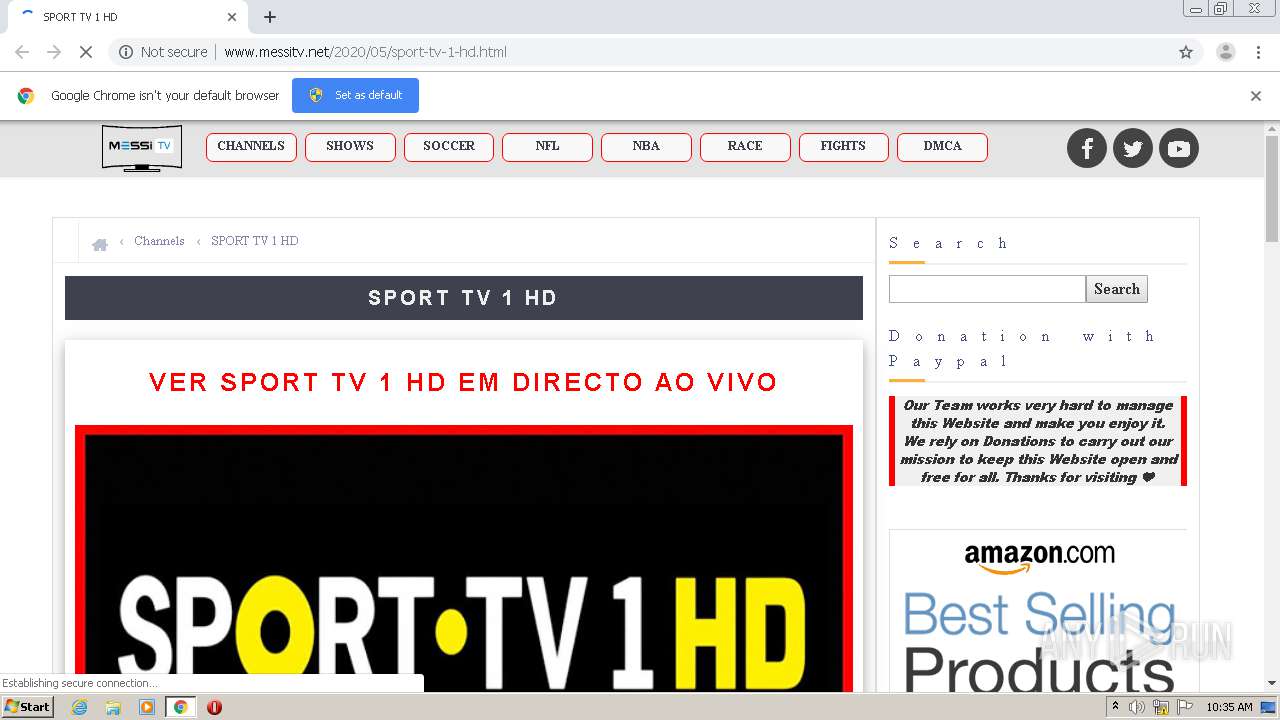Open a new browser tab
Image resolution: width=1280 pixels, height=720 pixels.
[x=270, y=17]
